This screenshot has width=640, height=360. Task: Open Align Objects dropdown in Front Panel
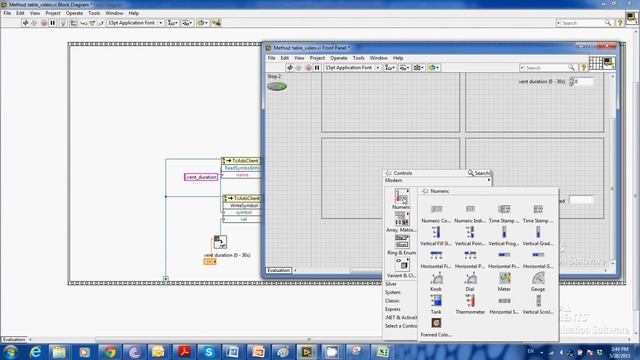coord(390,68)
